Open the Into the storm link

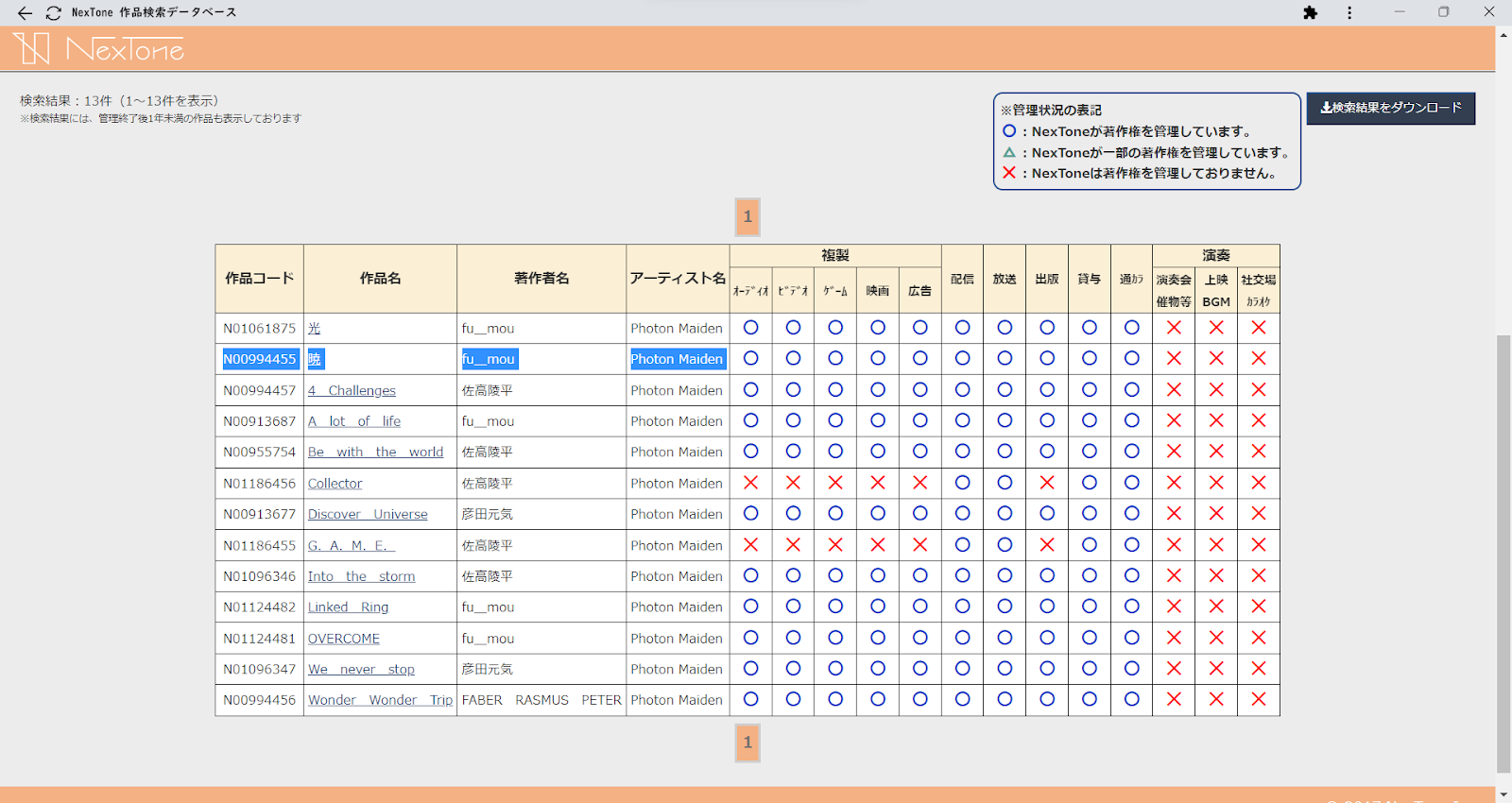pyautogui.click(x=361, y=576)
